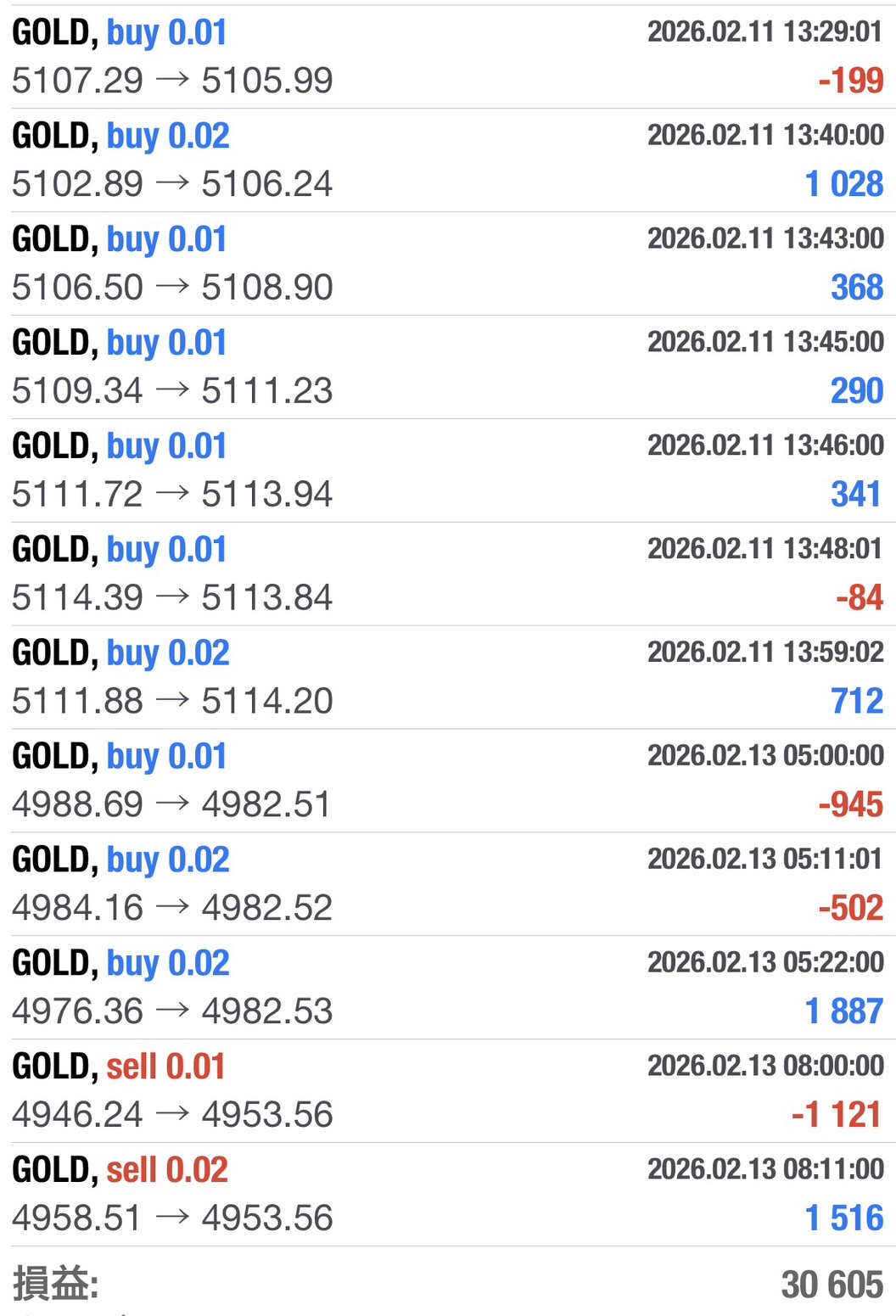This screenshot has height=1316, width=896.
Task: Open the GOLD sell 0.02 trade label
Action: (x=120, y=1170)
